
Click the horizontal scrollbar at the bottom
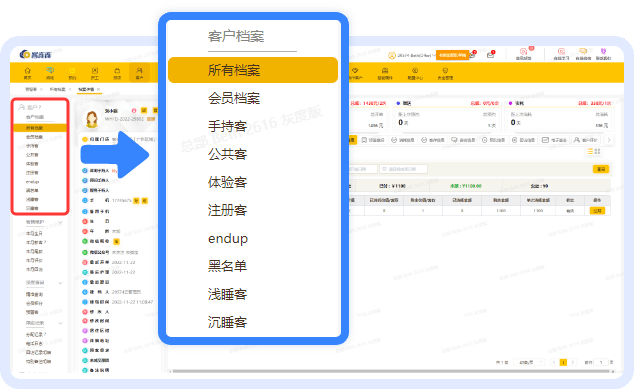coord(391,371)
